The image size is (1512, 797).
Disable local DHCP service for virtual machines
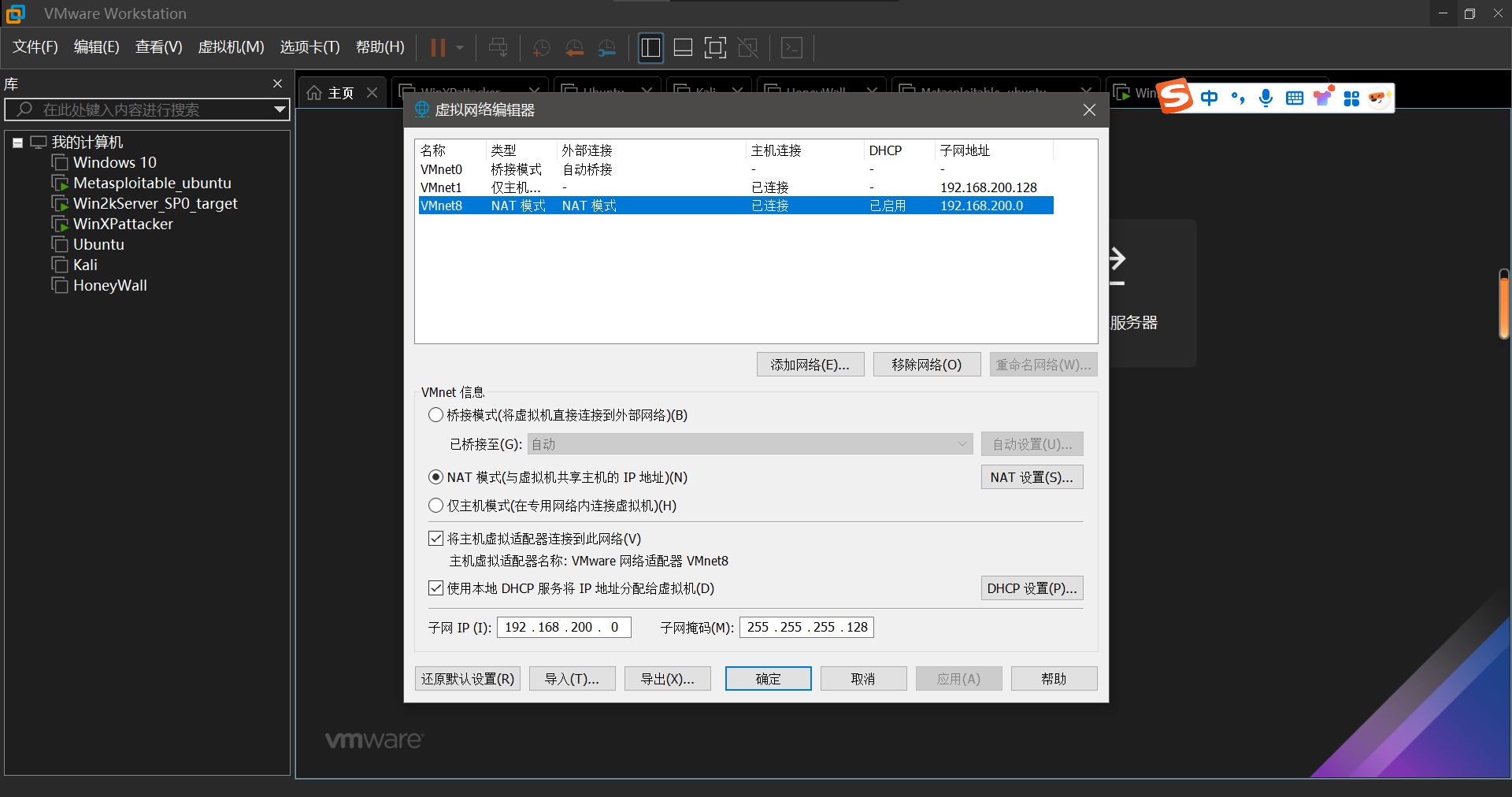[436, 588]
